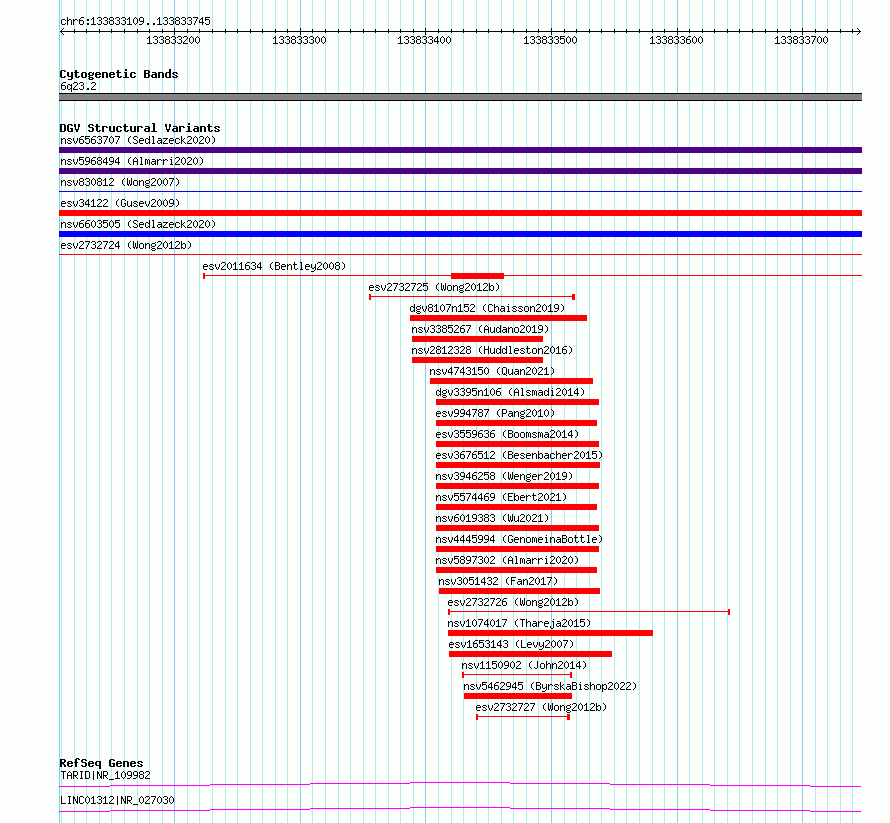Click the thick red bar under esv34122
This screenshot has width=890, height=823.
[460, 213]
